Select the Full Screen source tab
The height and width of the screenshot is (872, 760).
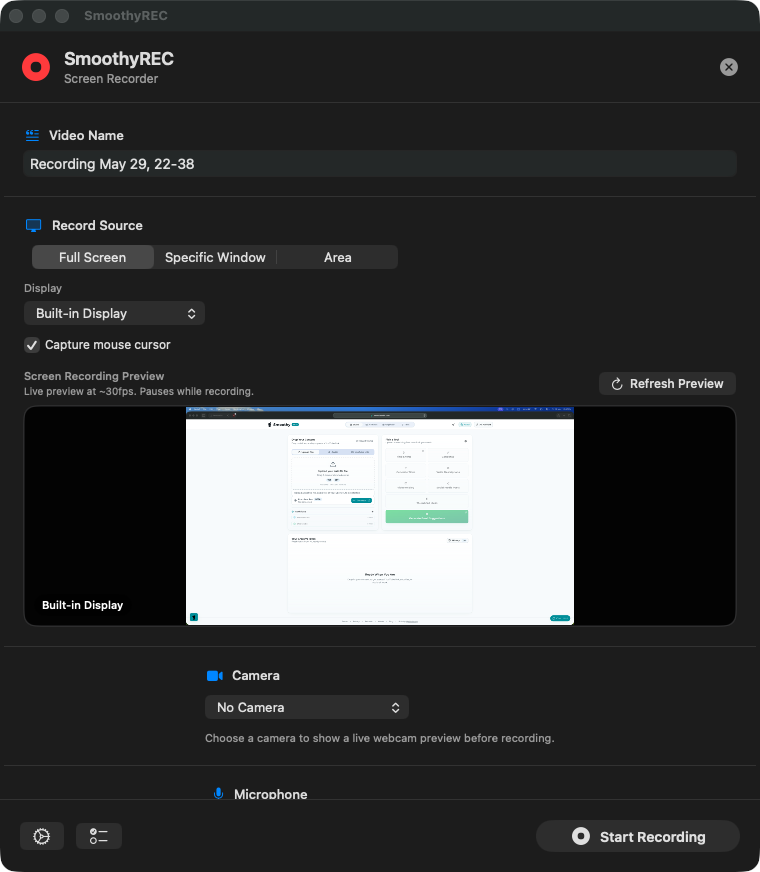[x=92, y=257]
